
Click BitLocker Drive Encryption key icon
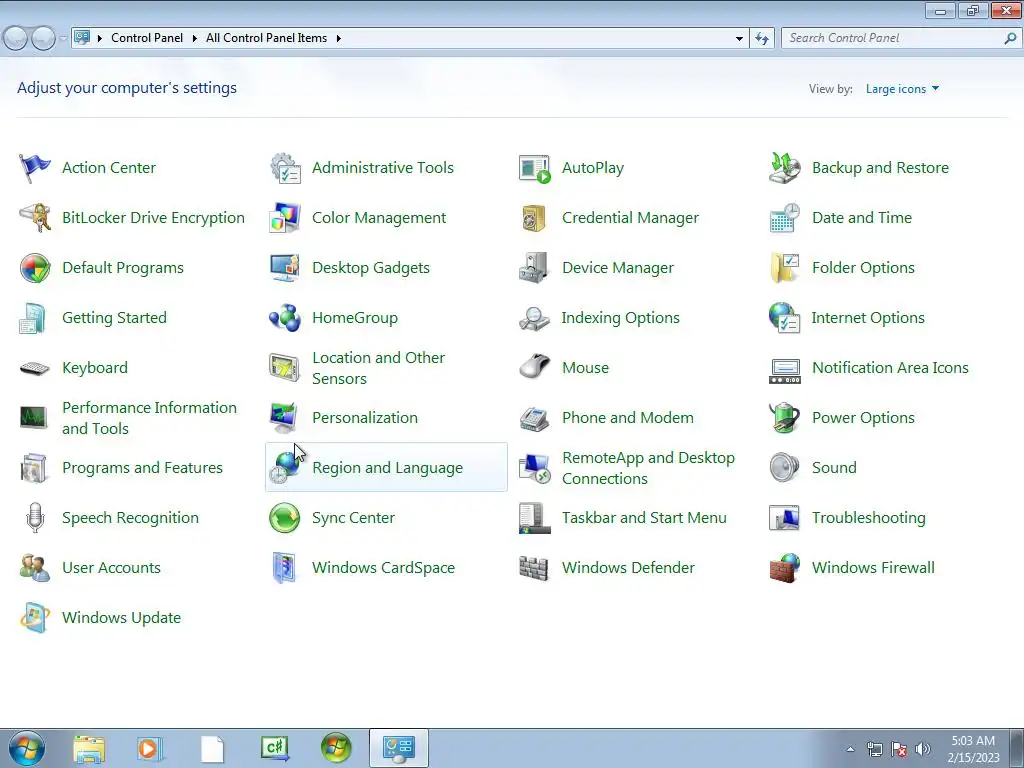(x=34, y=217)
